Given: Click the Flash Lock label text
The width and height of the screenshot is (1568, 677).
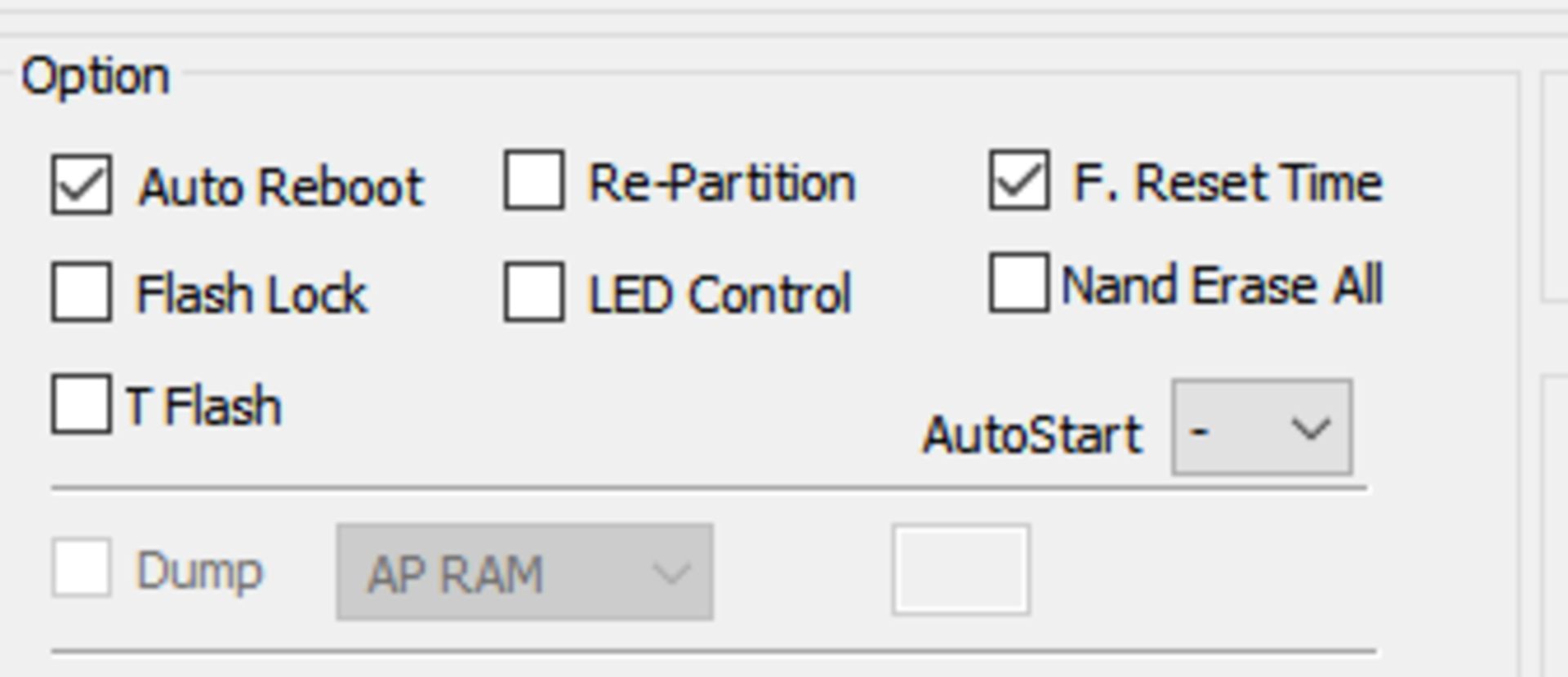Looking at the screenshot, I should [252, 294].
